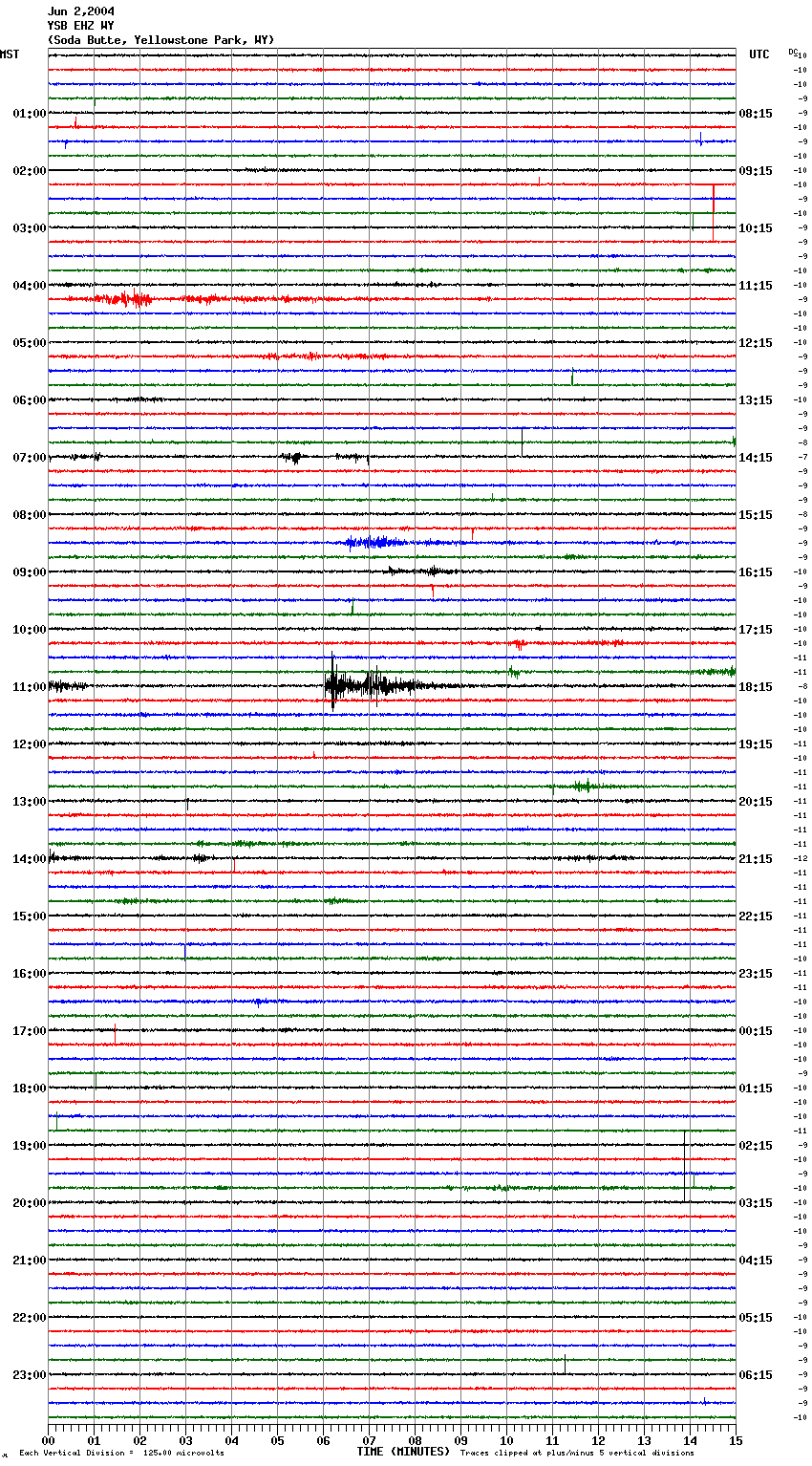
Task: Click the bottom axis minute label '00'
Action: click(x=48, y=1441)
